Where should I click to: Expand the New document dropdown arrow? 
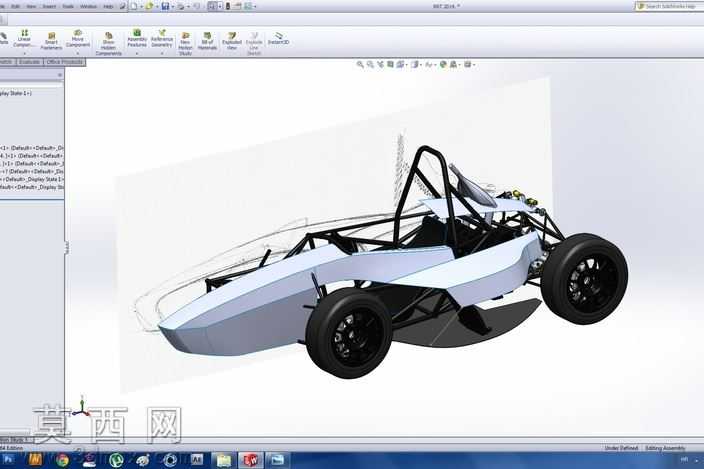tap(141, 7)
